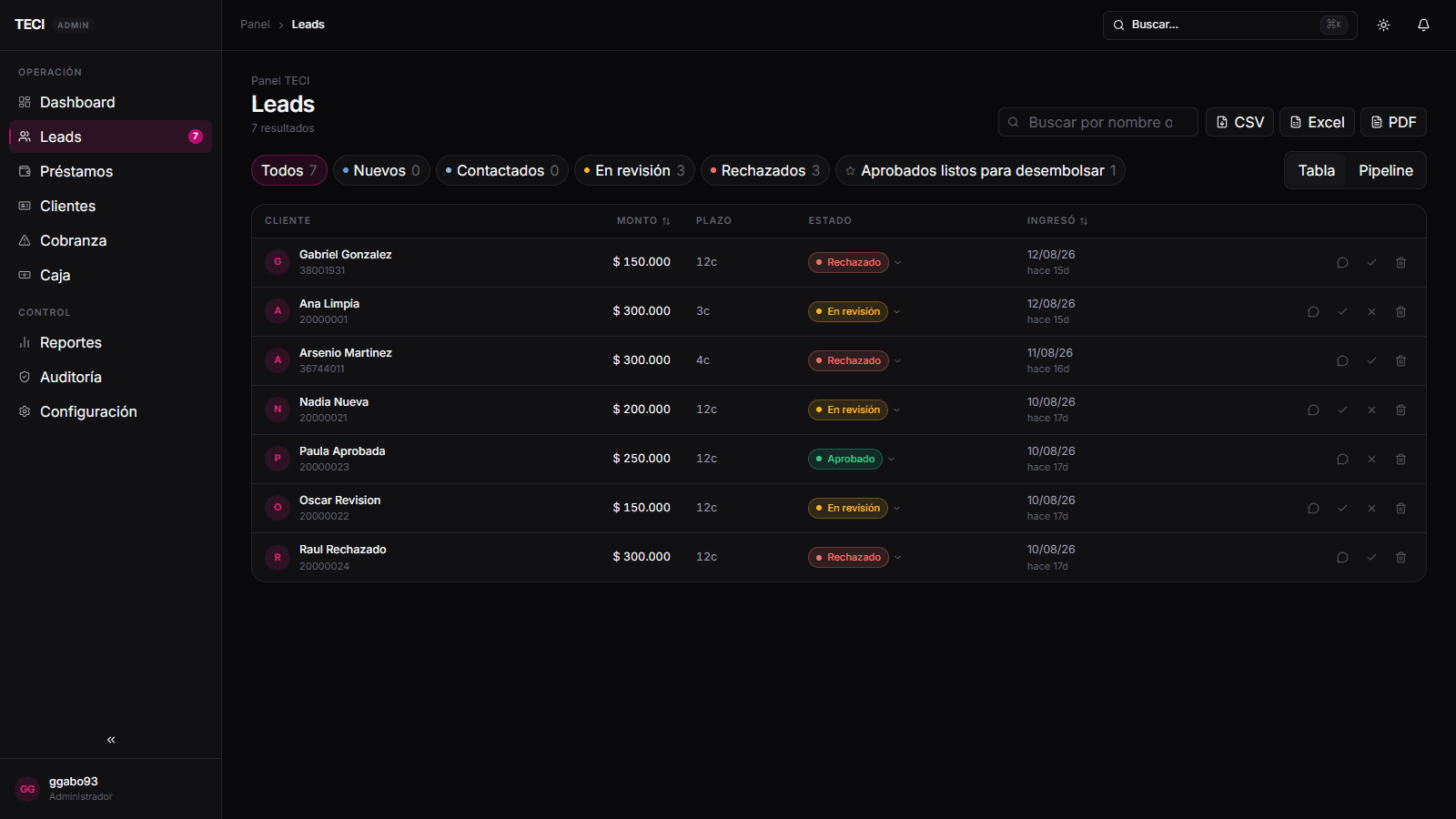Filter leads by En revisión
This screenshot has height=819, width=1456.
(634, 171)
